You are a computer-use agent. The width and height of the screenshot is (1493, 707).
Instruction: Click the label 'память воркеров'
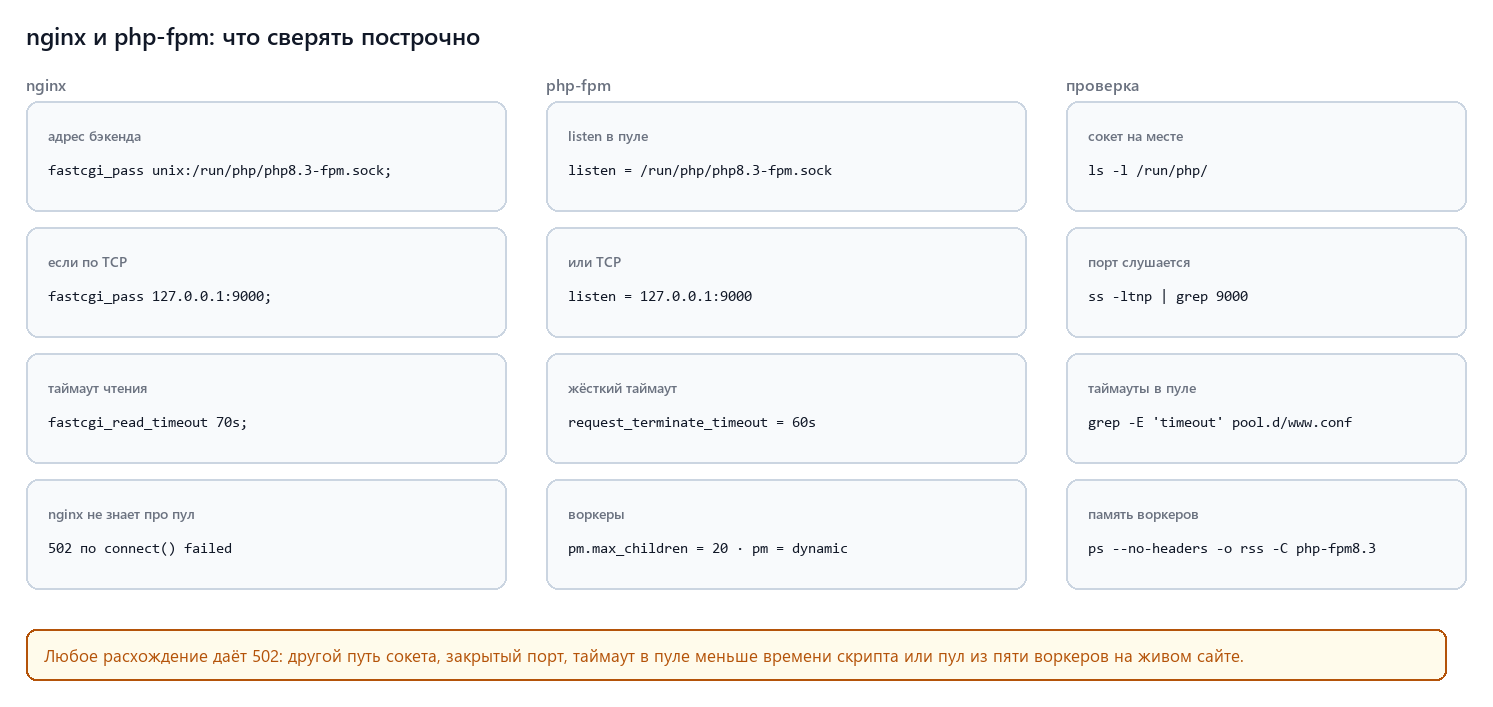click(x=1143, y=515)
